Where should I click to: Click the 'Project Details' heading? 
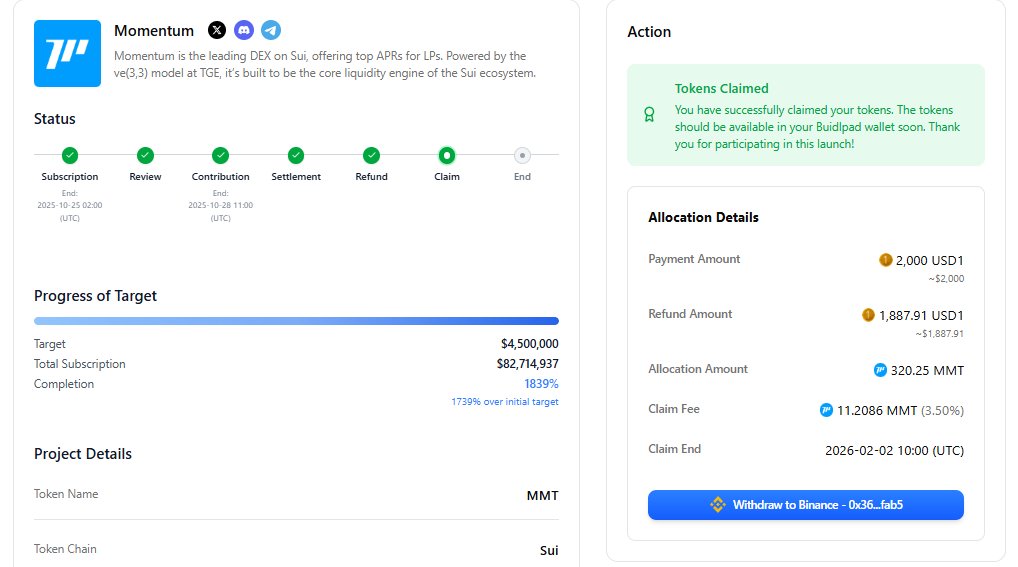(x=82, y=454)
